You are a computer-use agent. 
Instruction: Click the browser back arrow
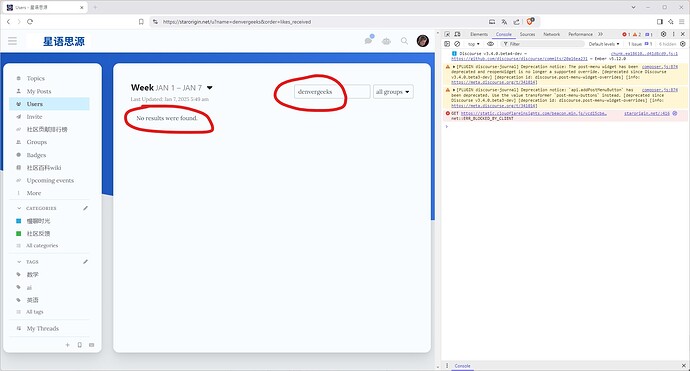click(8, 22)
